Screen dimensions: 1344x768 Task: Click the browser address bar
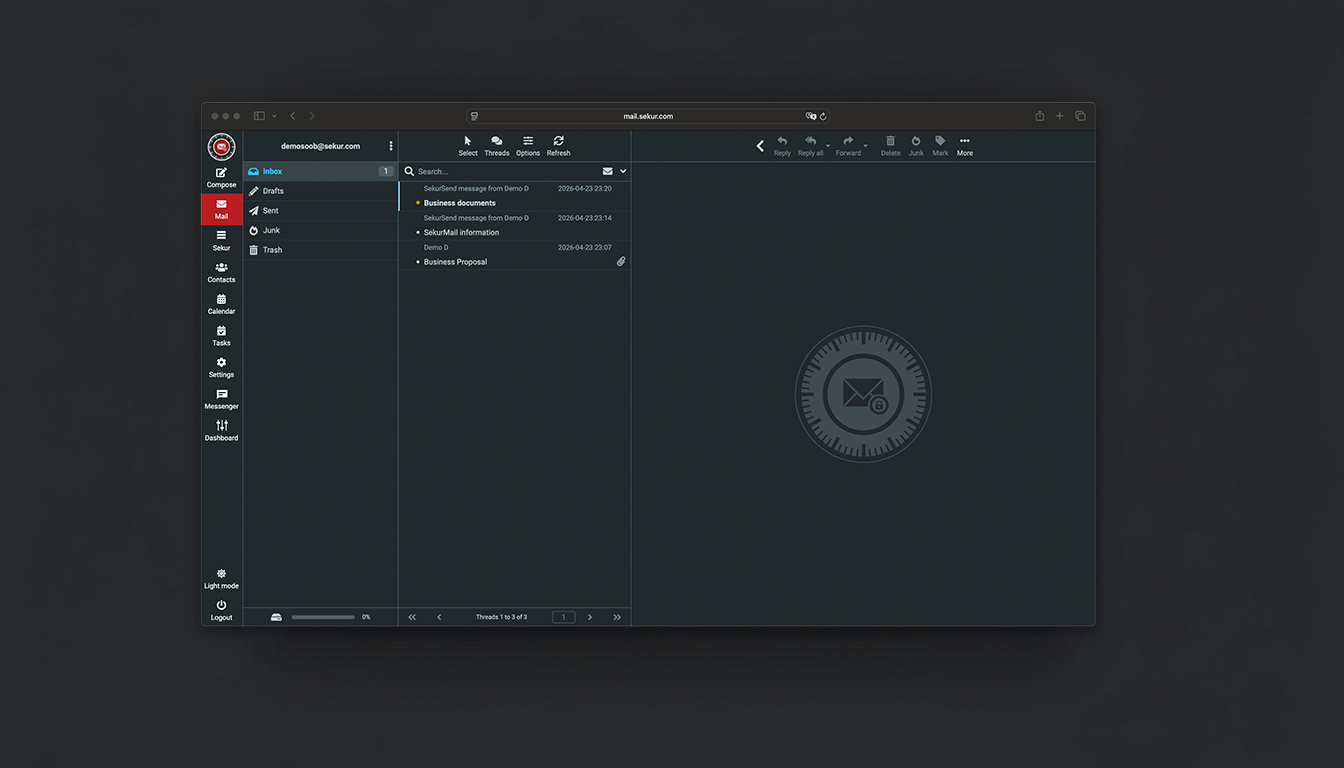648,116
